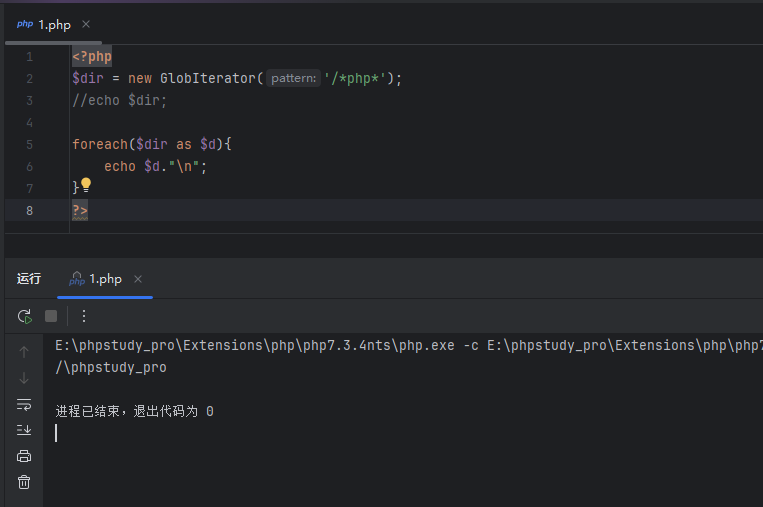Viewport: 763px width, 507px height.
Task: Switch to the 1.php run tab
Action: coord(104,279)
